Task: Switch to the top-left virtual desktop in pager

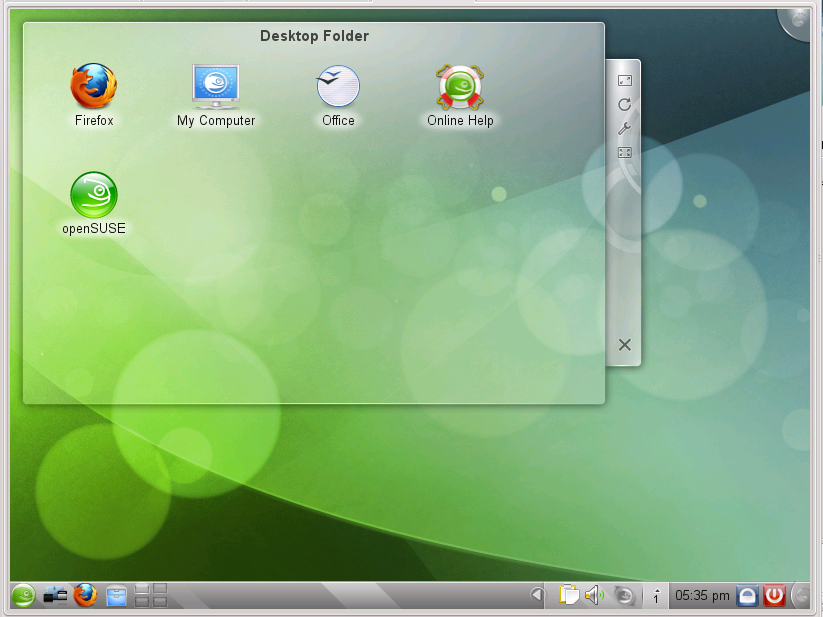Action: click(x=142, y=589)
